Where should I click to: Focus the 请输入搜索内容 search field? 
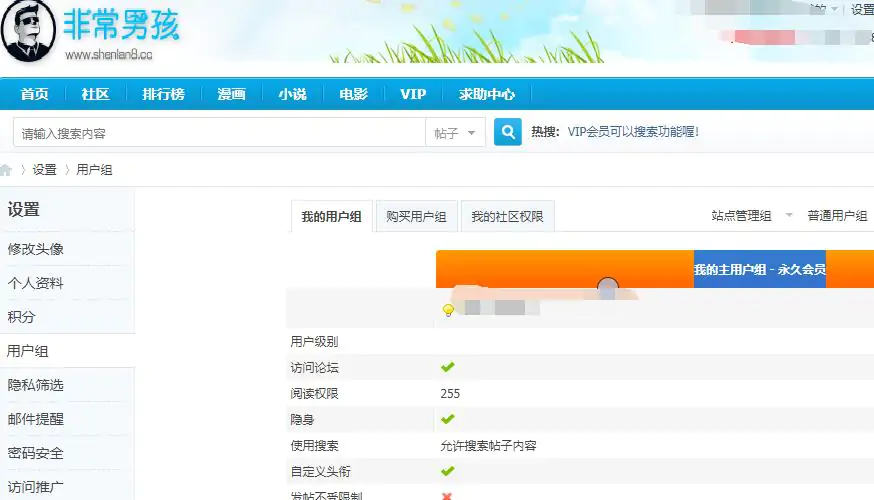(220, 133)
